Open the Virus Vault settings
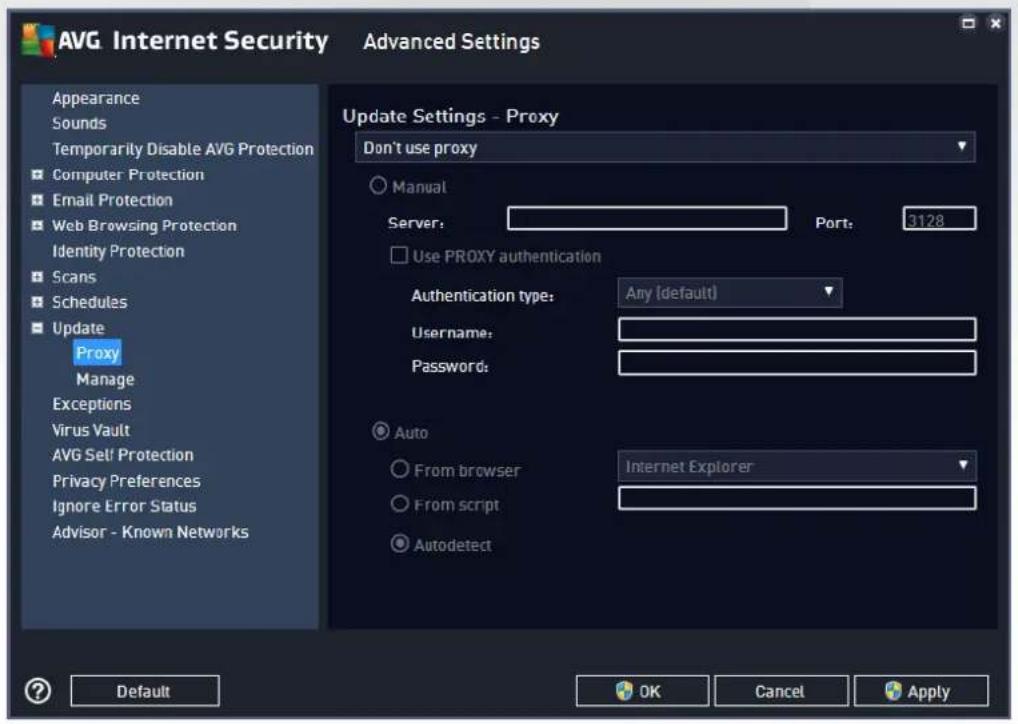The image size is (1018, 724). click(91, 430)
